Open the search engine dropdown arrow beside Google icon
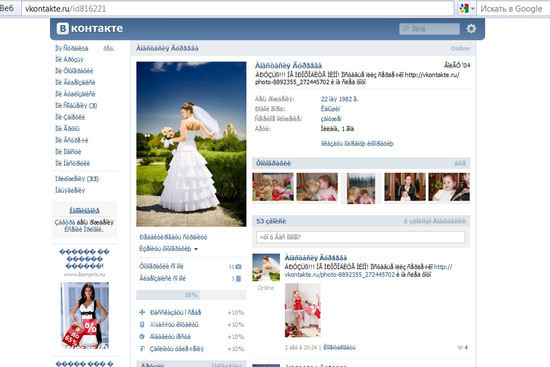The image size is (550, 367). coord(472,8)
